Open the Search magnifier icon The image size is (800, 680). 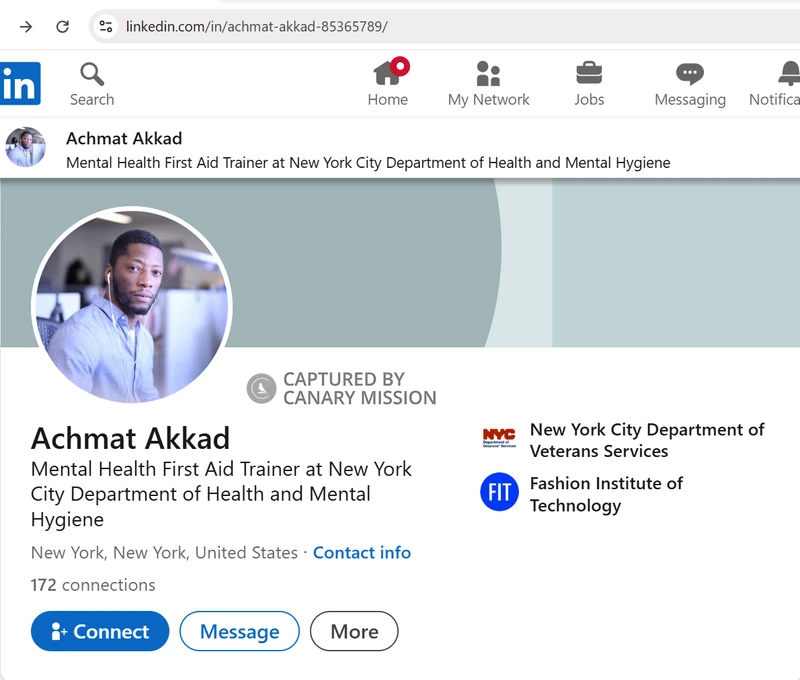[92, 74]
